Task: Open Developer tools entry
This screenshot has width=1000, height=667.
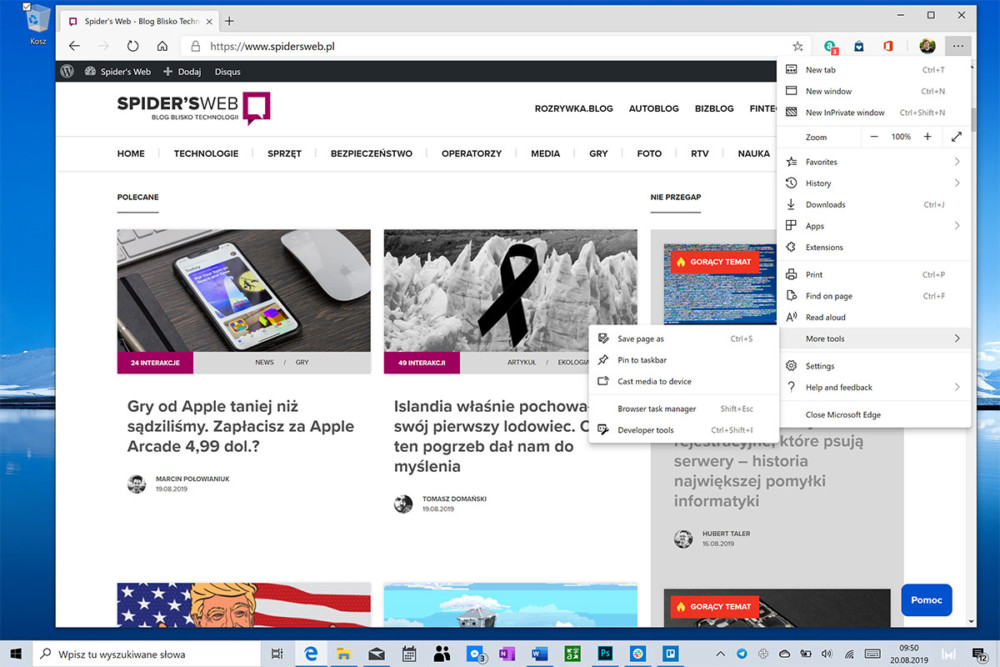Action: point(683,430)
